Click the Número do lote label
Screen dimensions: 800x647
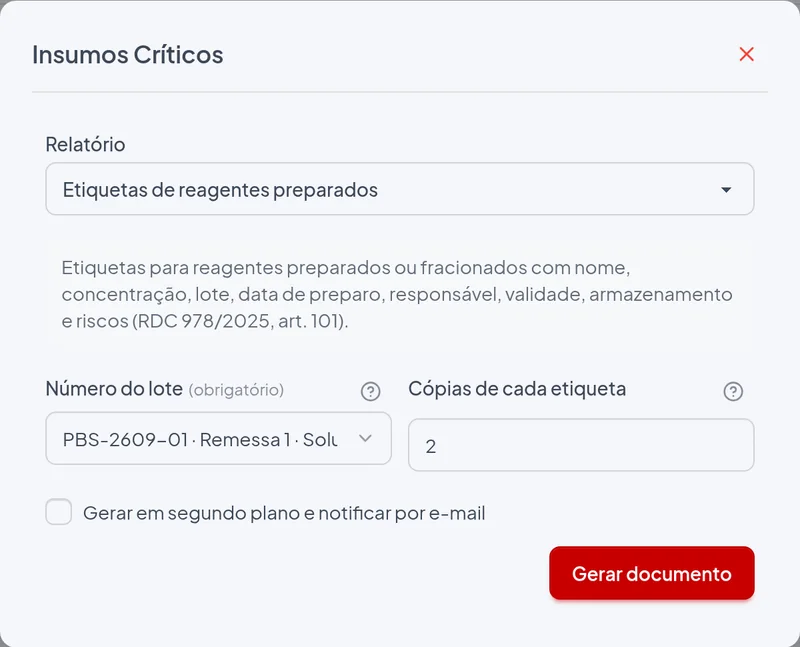[x=114, y=389]
